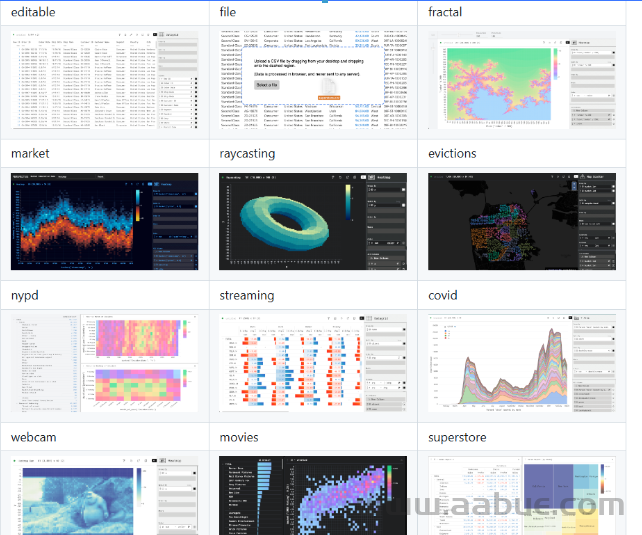Click the Select a file button
This screenshot has width=642, height=535.
[x=267, y=85]
